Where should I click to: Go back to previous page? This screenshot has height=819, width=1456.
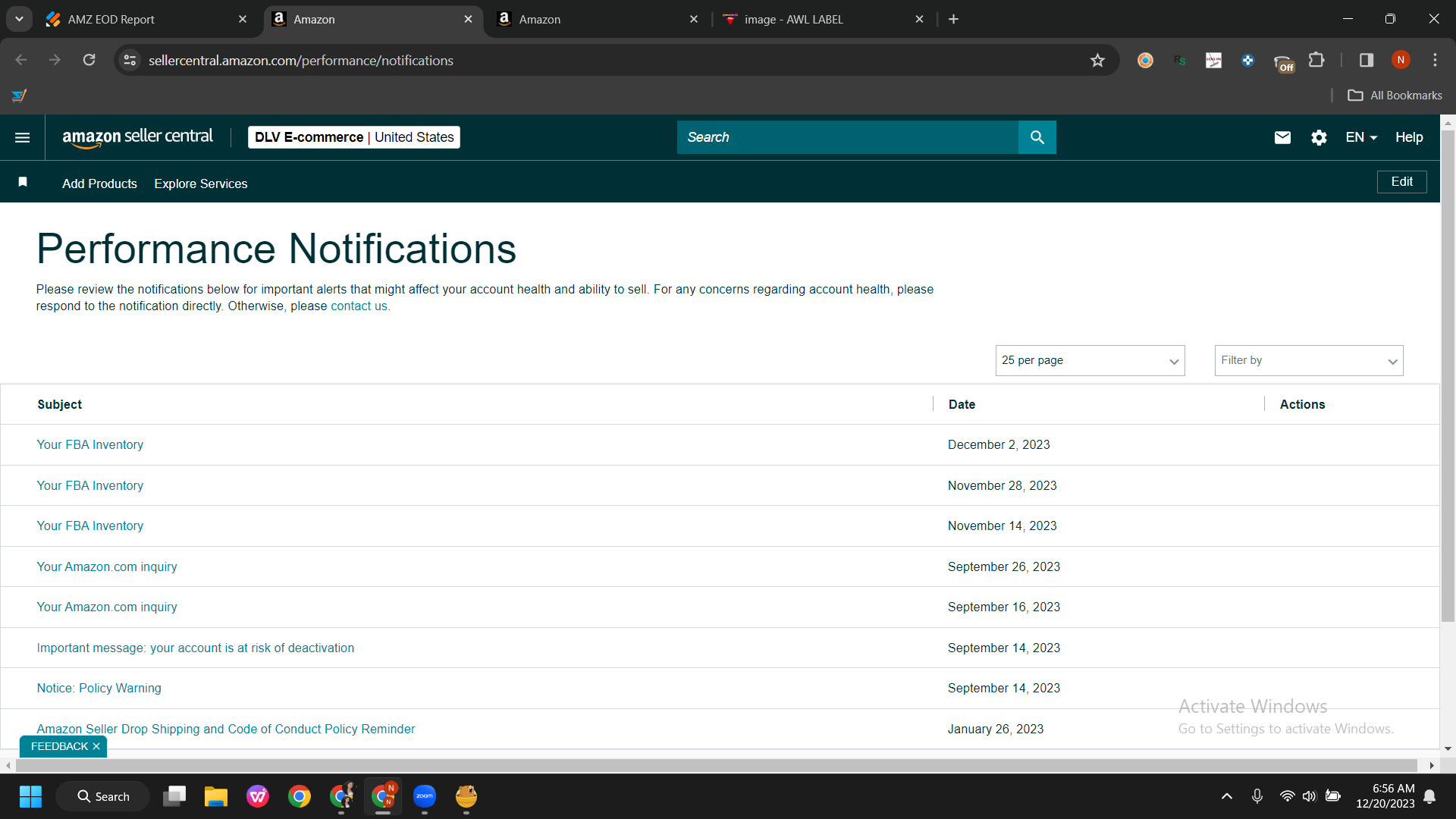tap(21, 60)
